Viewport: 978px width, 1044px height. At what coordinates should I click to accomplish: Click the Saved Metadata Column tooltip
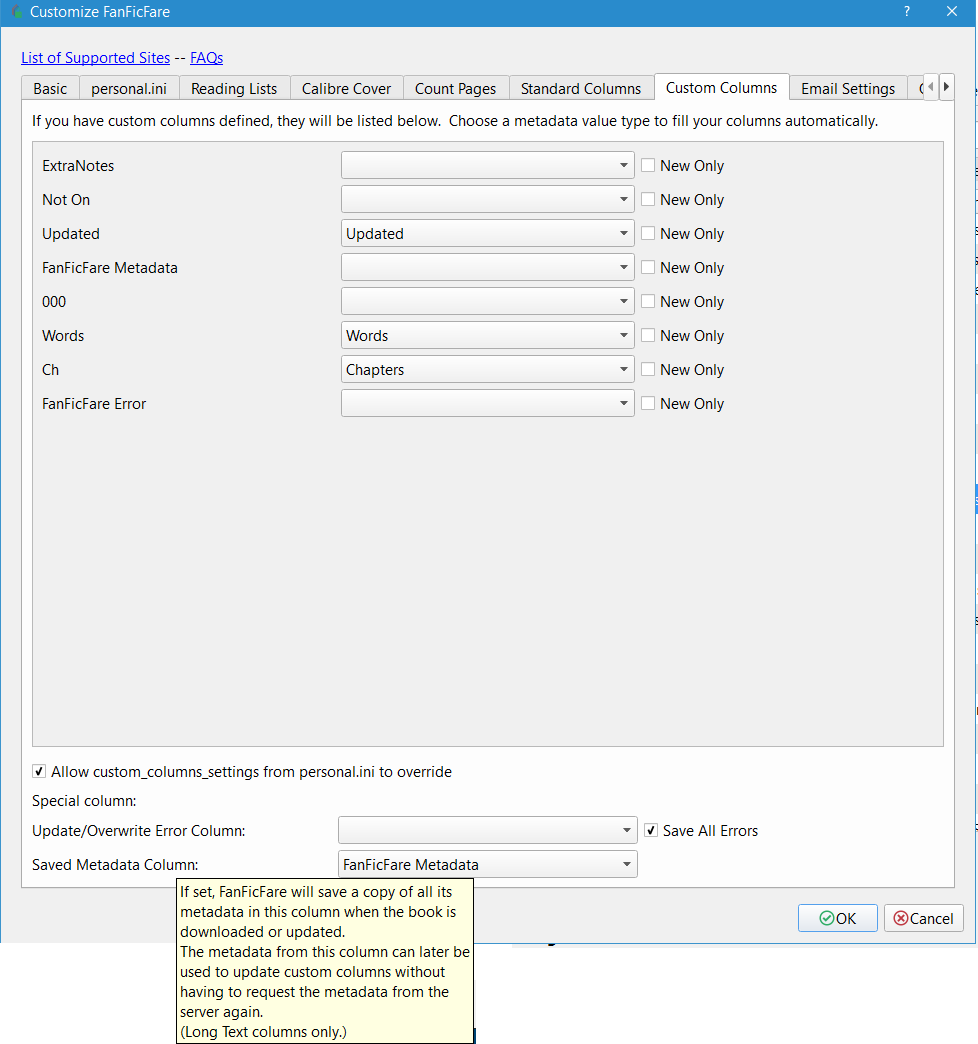point(325,961)
